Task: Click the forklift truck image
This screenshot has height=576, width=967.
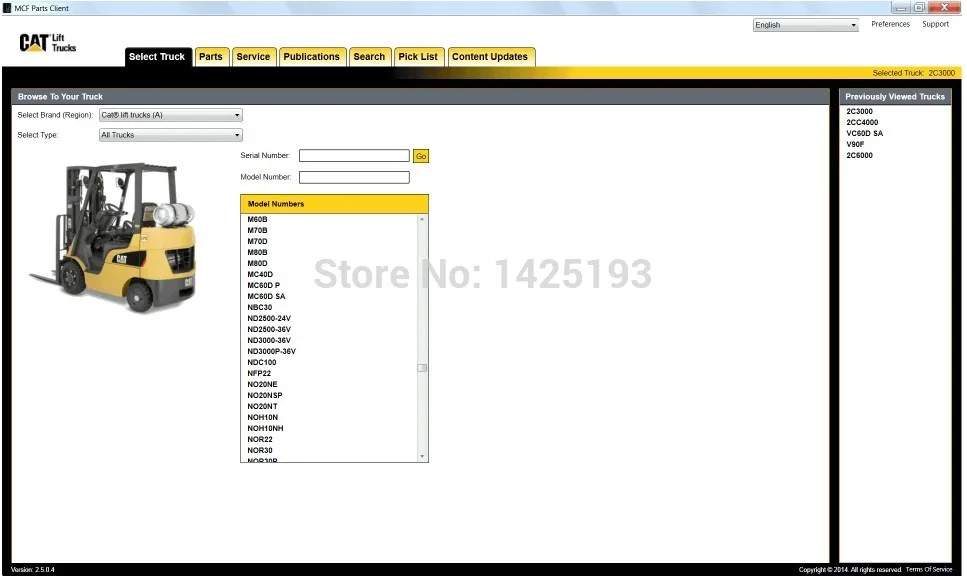Action: click(114, 237)
